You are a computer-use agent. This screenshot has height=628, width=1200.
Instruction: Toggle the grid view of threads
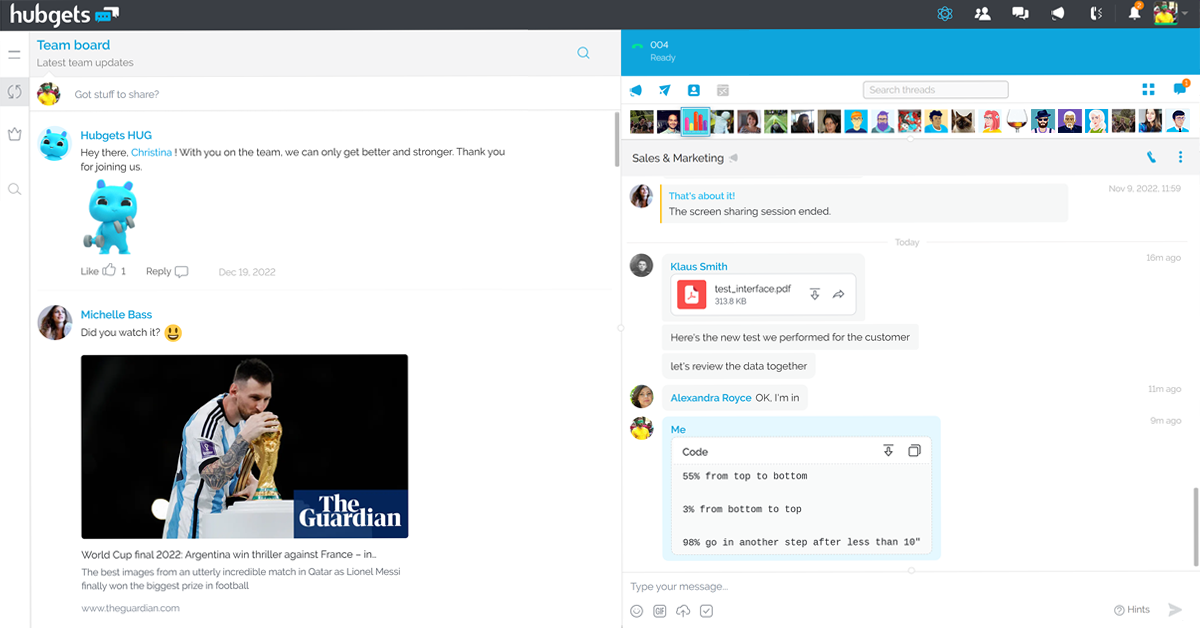[x=1149, y=90]
